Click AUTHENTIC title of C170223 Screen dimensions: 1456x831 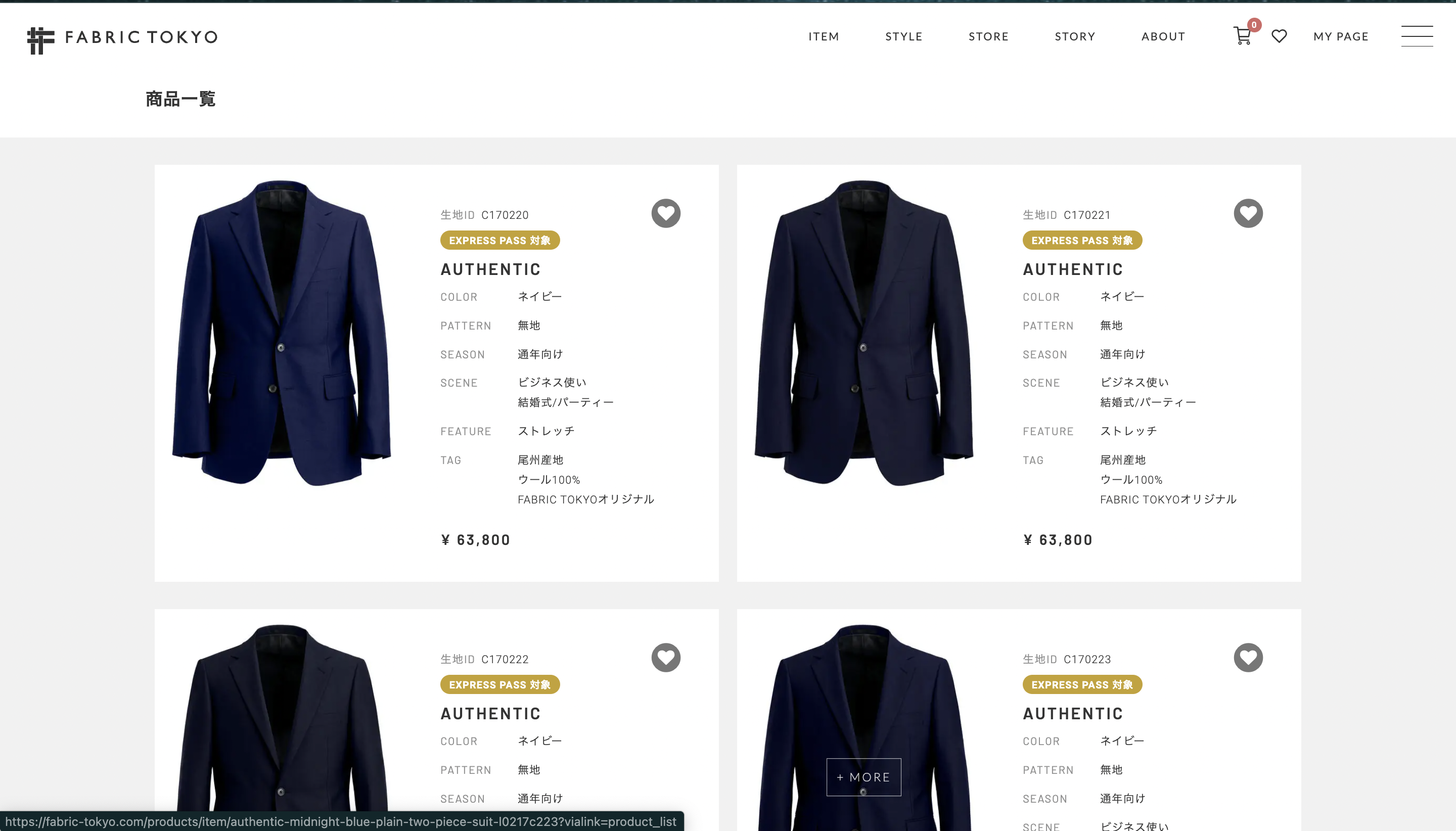tap(1072, 713)
